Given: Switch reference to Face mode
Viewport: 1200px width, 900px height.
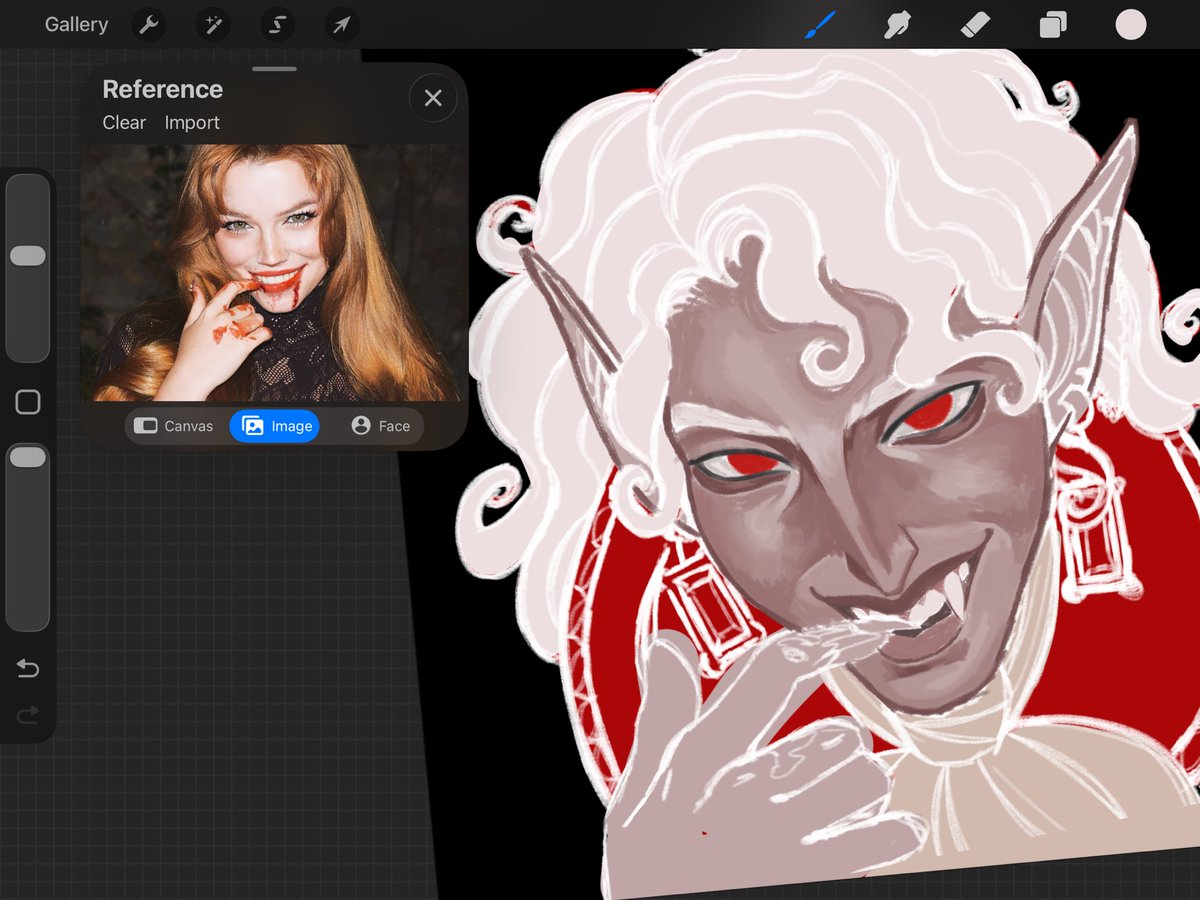Looking at the screenshot, I should point(380,426).
